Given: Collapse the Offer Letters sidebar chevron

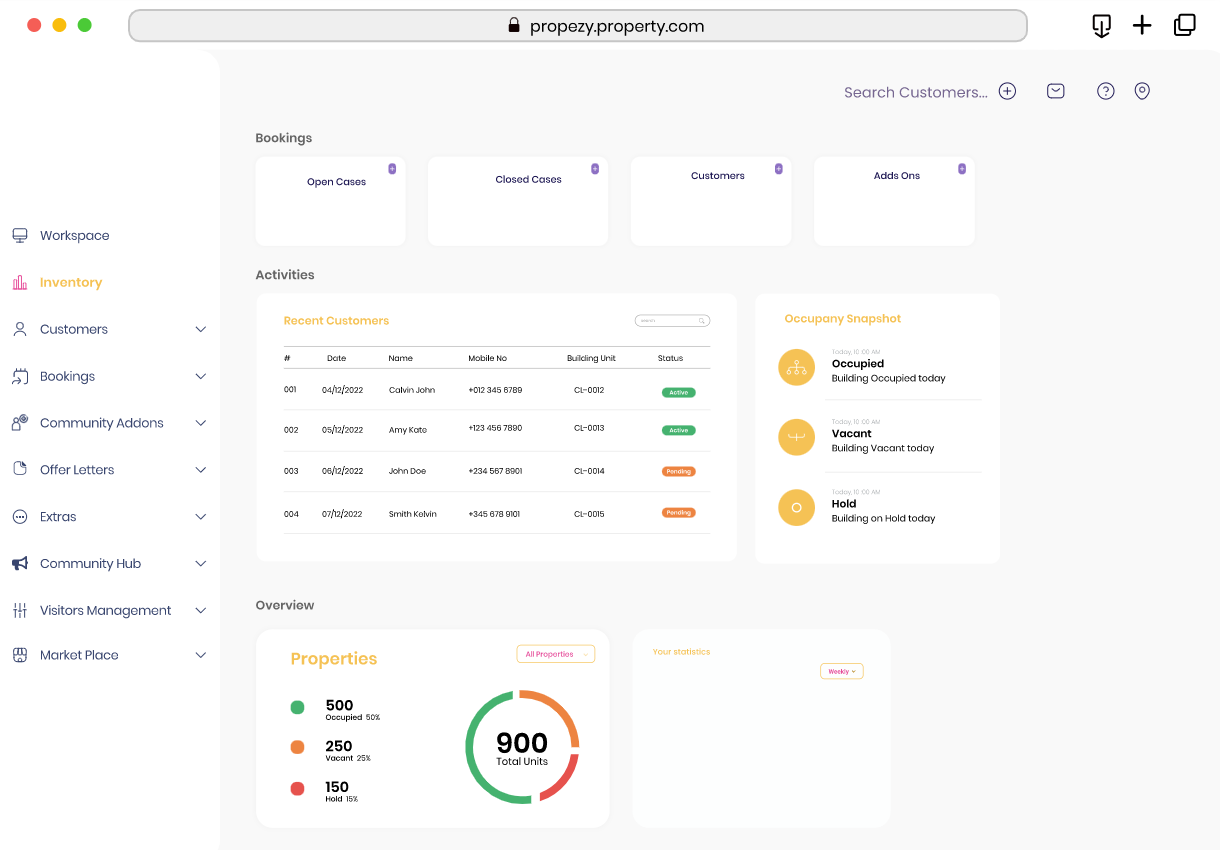Looking at the screenshot, I should click(200, 469).
